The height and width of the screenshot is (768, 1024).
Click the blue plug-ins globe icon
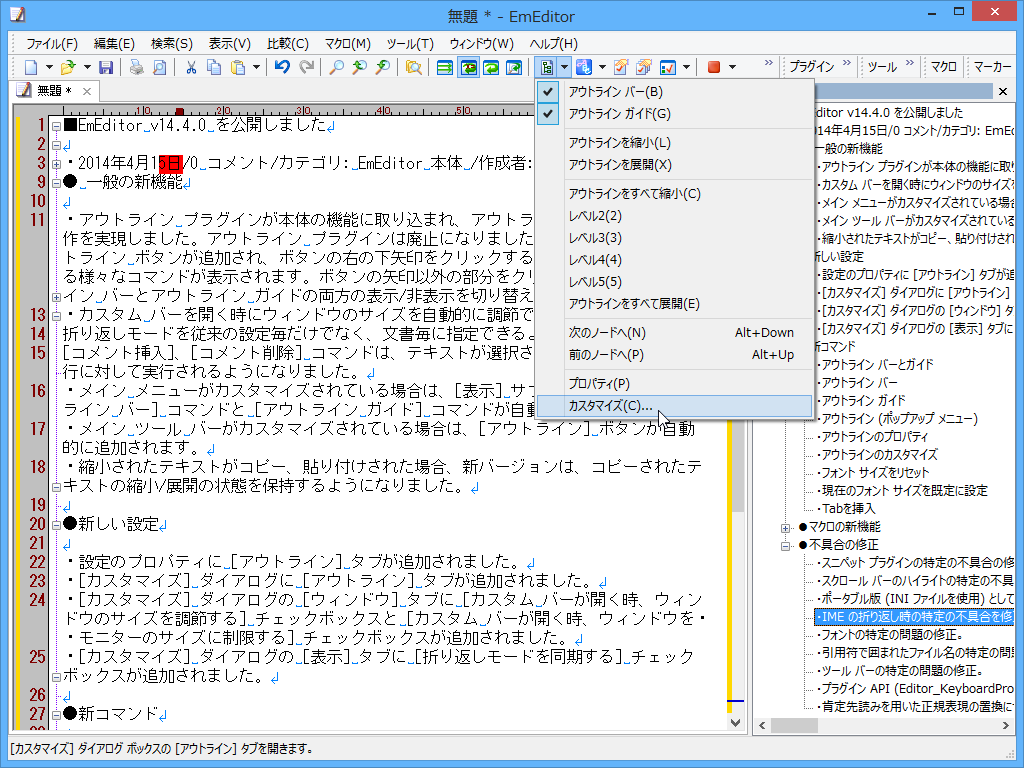pyautogui.click(x=584, y=67)
